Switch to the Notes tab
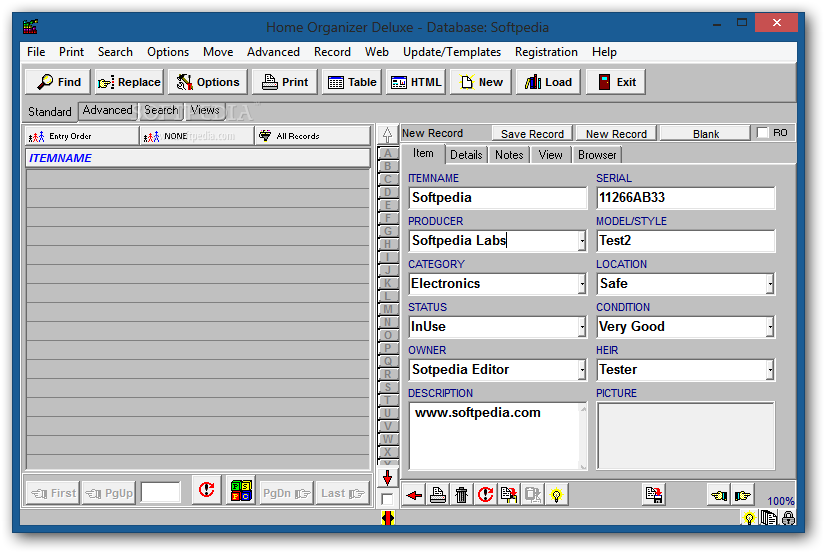The height and width of the screenshot is (553, 825). click(509, 155)
